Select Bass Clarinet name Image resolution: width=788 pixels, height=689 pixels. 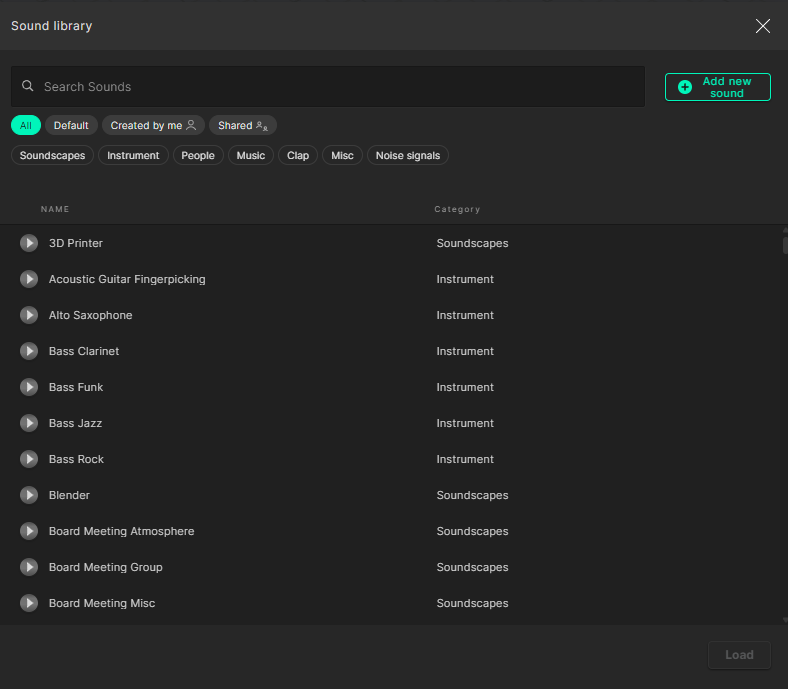pyautogui.click(x=84, y=351)
